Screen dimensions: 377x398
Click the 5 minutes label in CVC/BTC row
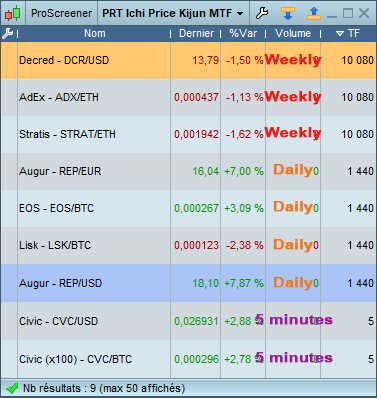tap(294, 358)
